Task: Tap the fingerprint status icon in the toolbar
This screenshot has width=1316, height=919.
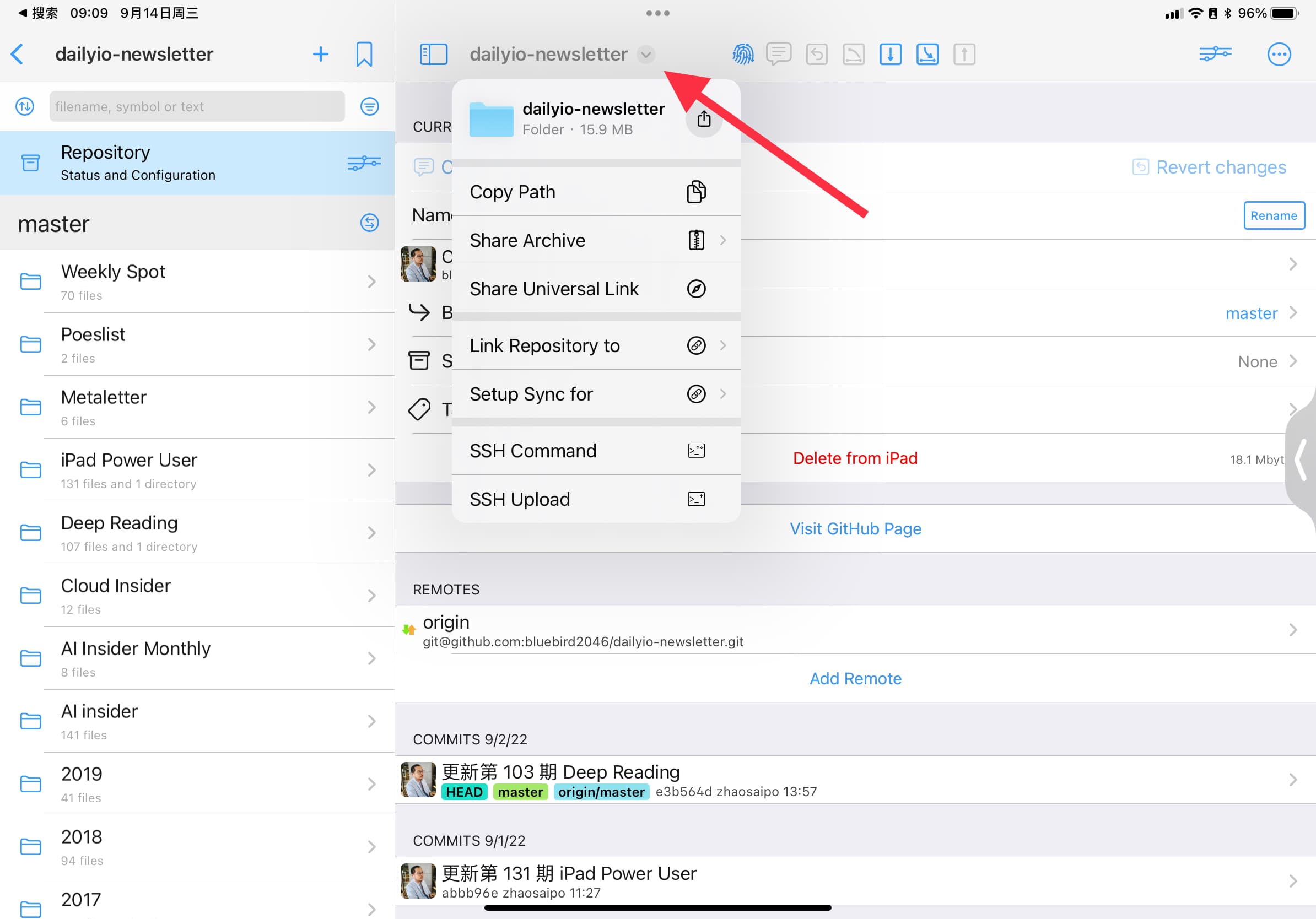Action: (743, 55)
